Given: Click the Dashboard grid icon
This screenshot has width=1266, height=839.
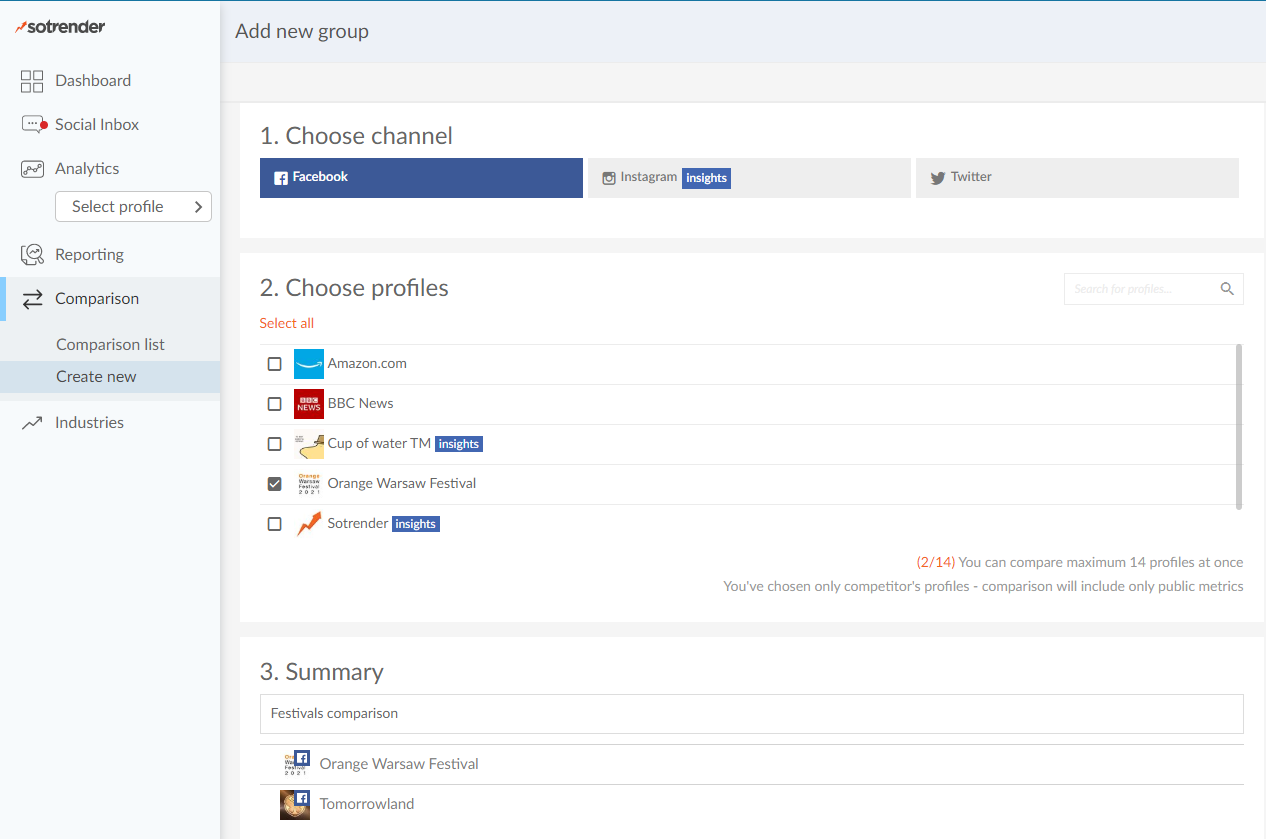Looking at the screenshot, I should (x=32, y=81).
